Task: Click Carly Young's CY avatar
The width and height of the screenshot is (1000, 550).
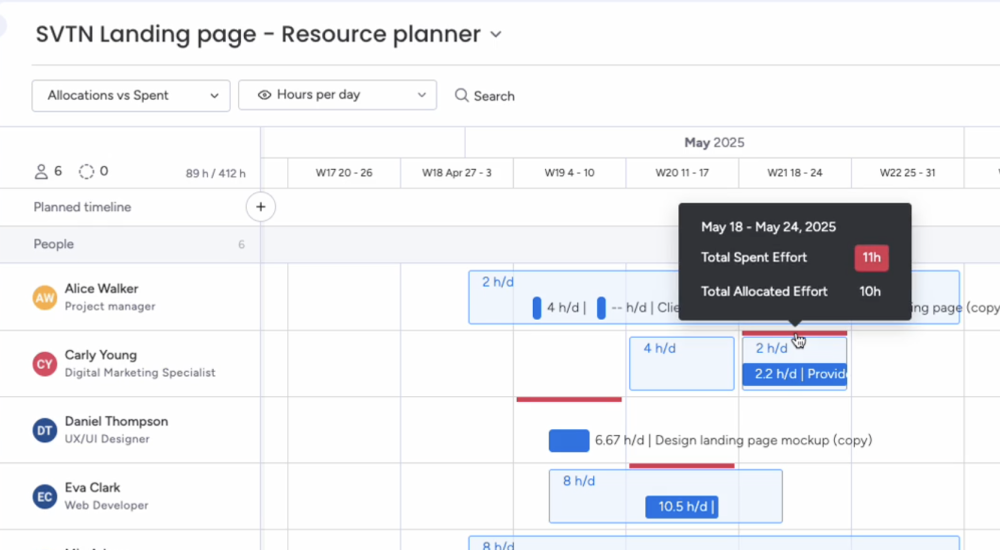Action: click(45, 363)
